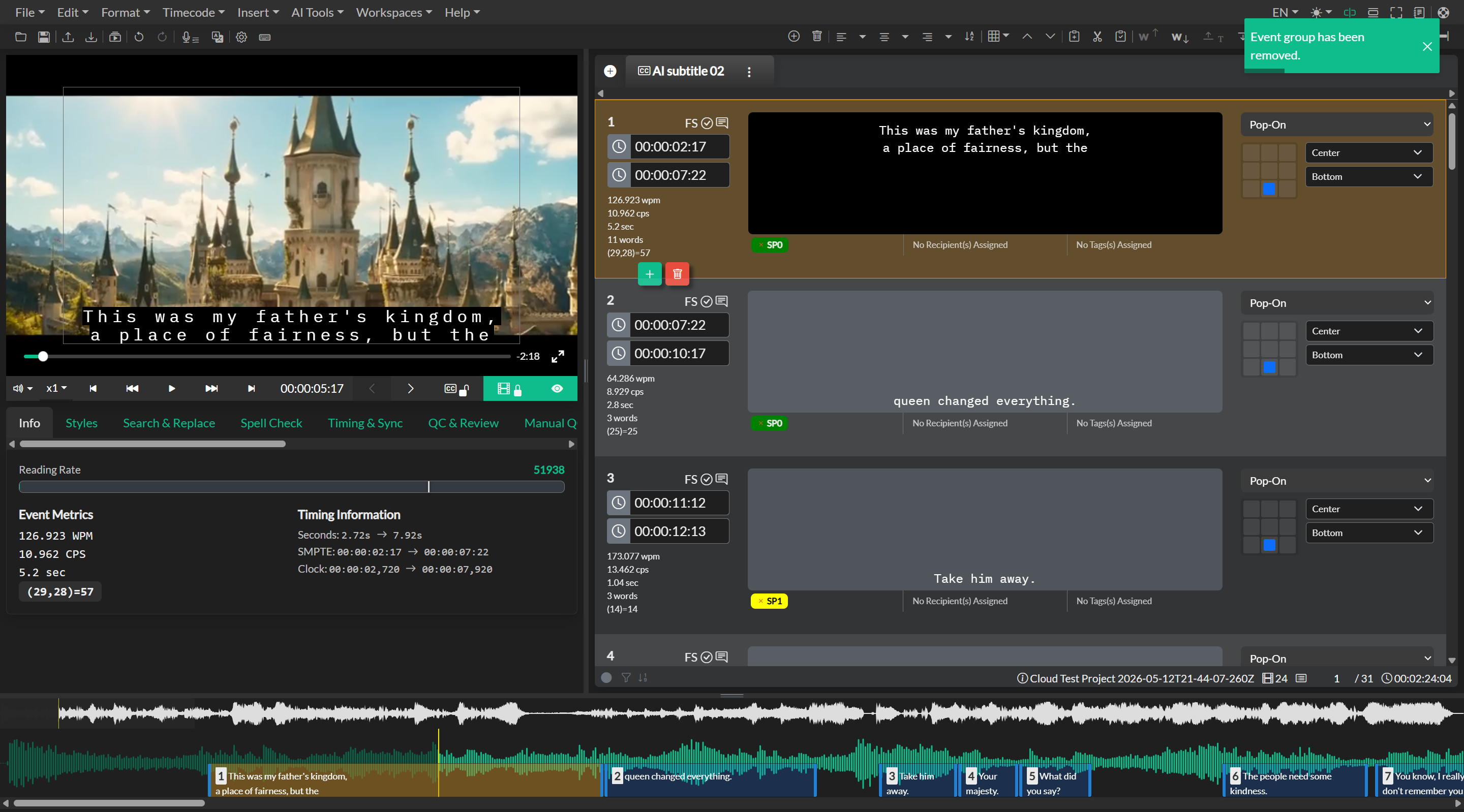The image size is (1464, 812).
Task: Start AI transcription via microphone icon
Action: (190, 37)
